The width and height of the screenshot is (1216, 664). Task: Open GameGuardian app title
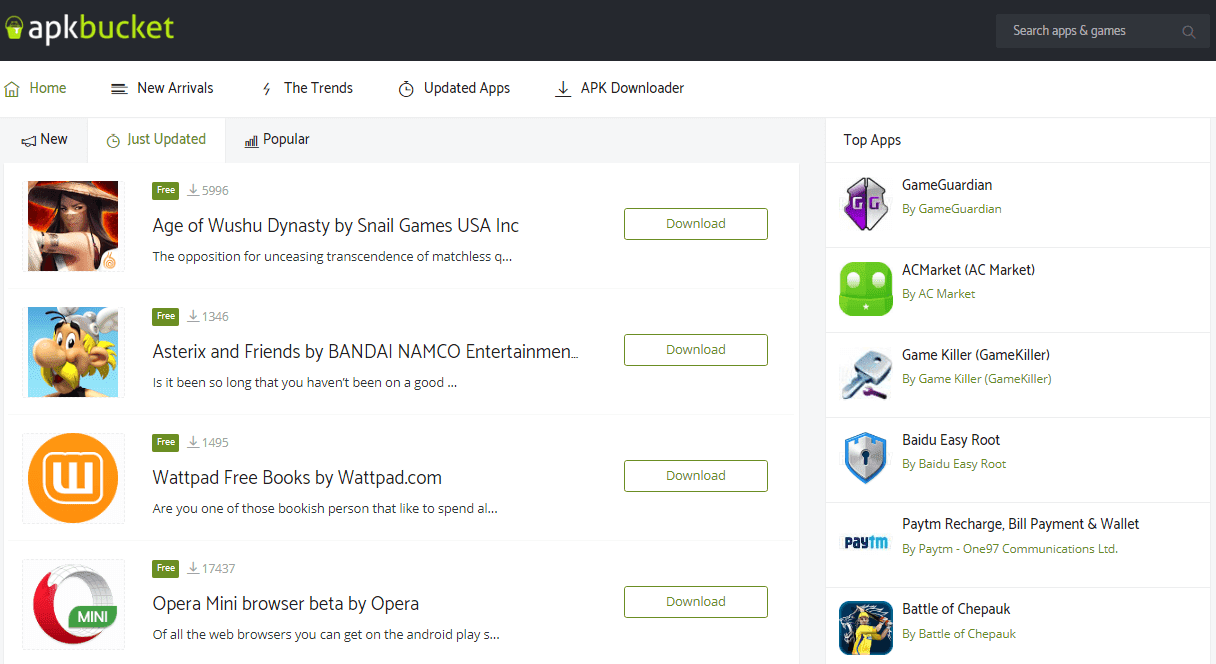point(947,185)
